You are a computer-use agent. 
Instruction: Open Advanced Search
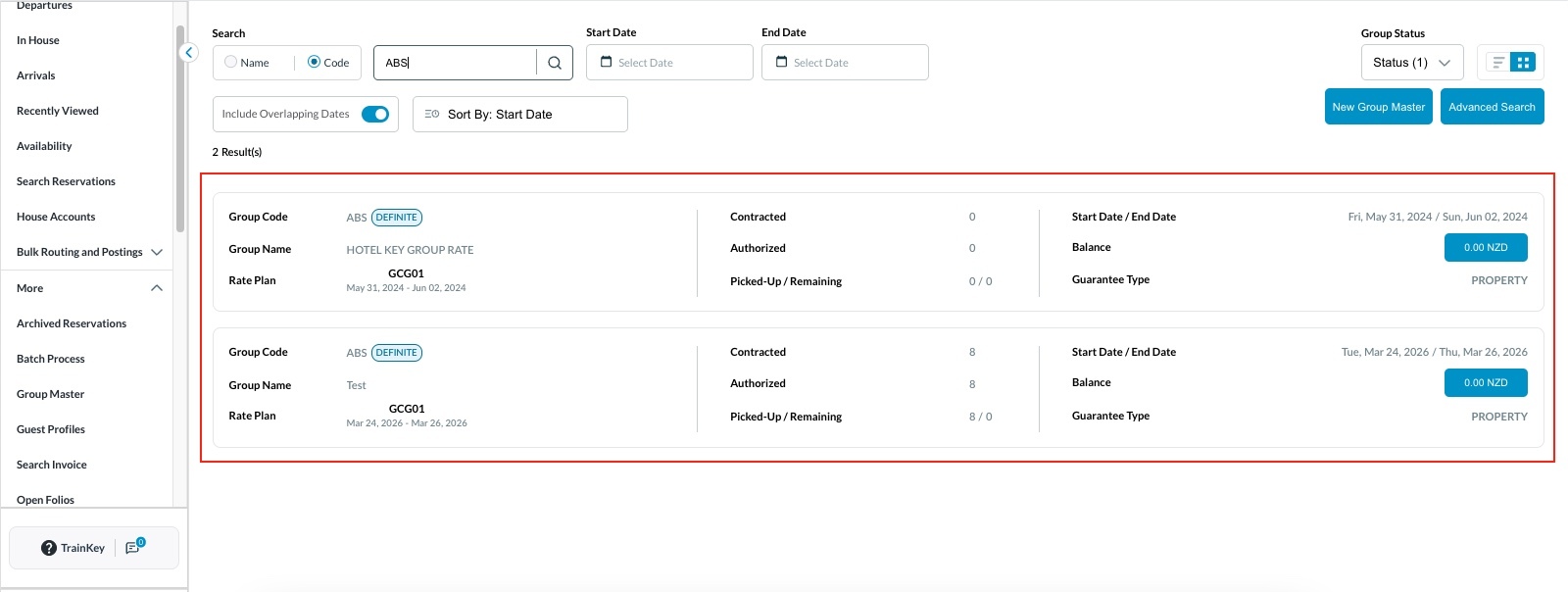1492,107
